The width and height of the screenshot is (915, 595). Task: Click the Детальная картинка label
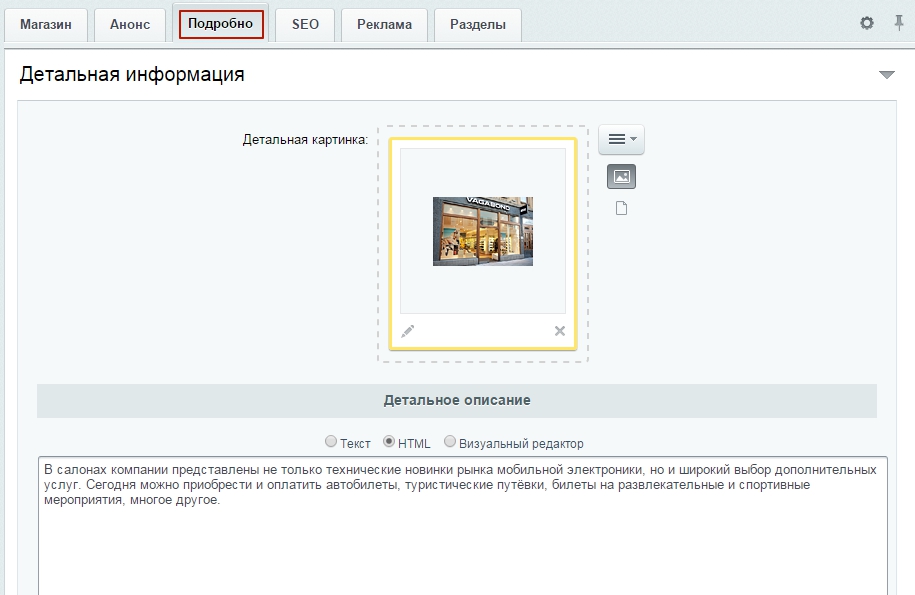[305, 140]
